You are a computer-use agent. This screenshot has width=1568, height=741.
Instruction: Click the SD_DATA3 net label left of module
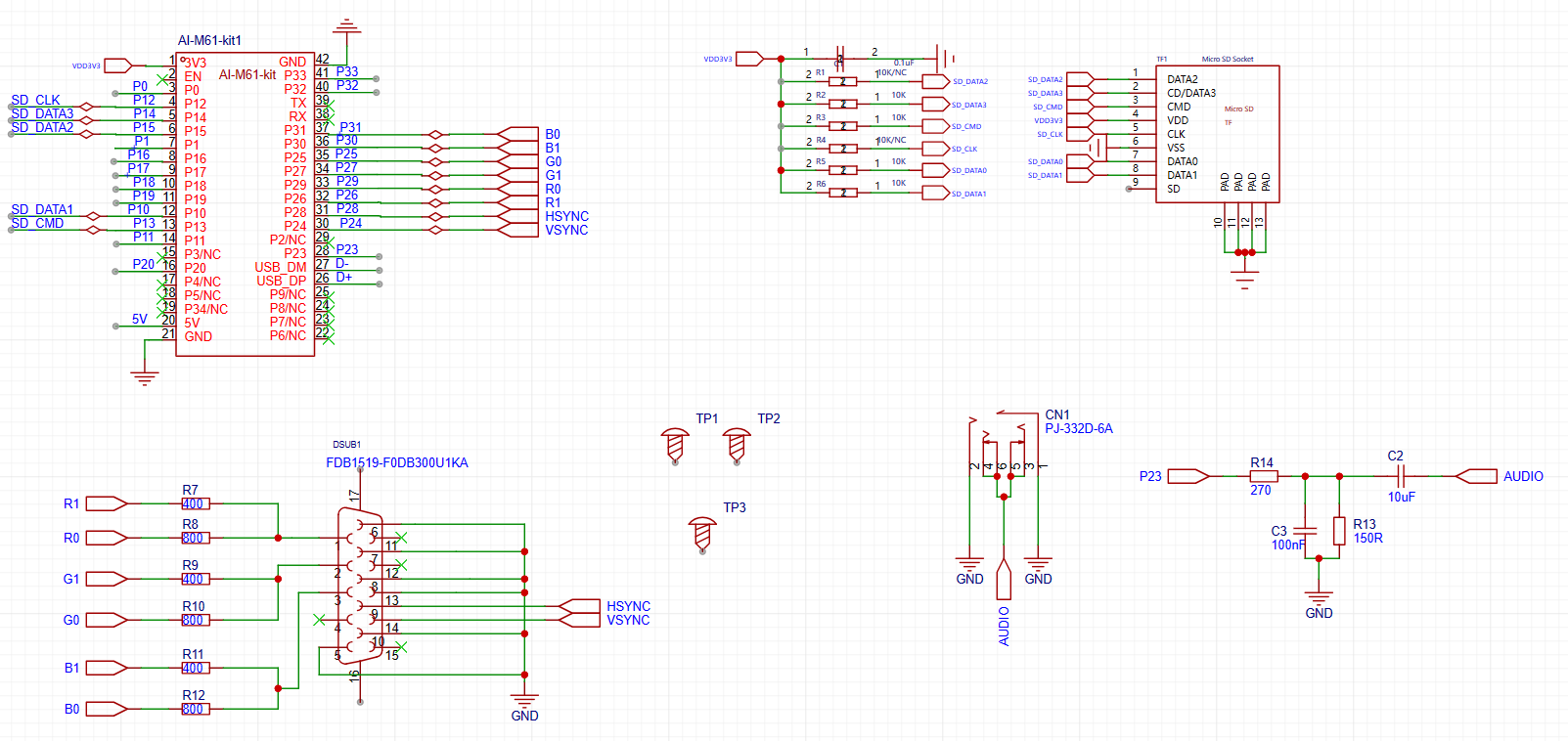pyautogui.click(x=43, y=113)
